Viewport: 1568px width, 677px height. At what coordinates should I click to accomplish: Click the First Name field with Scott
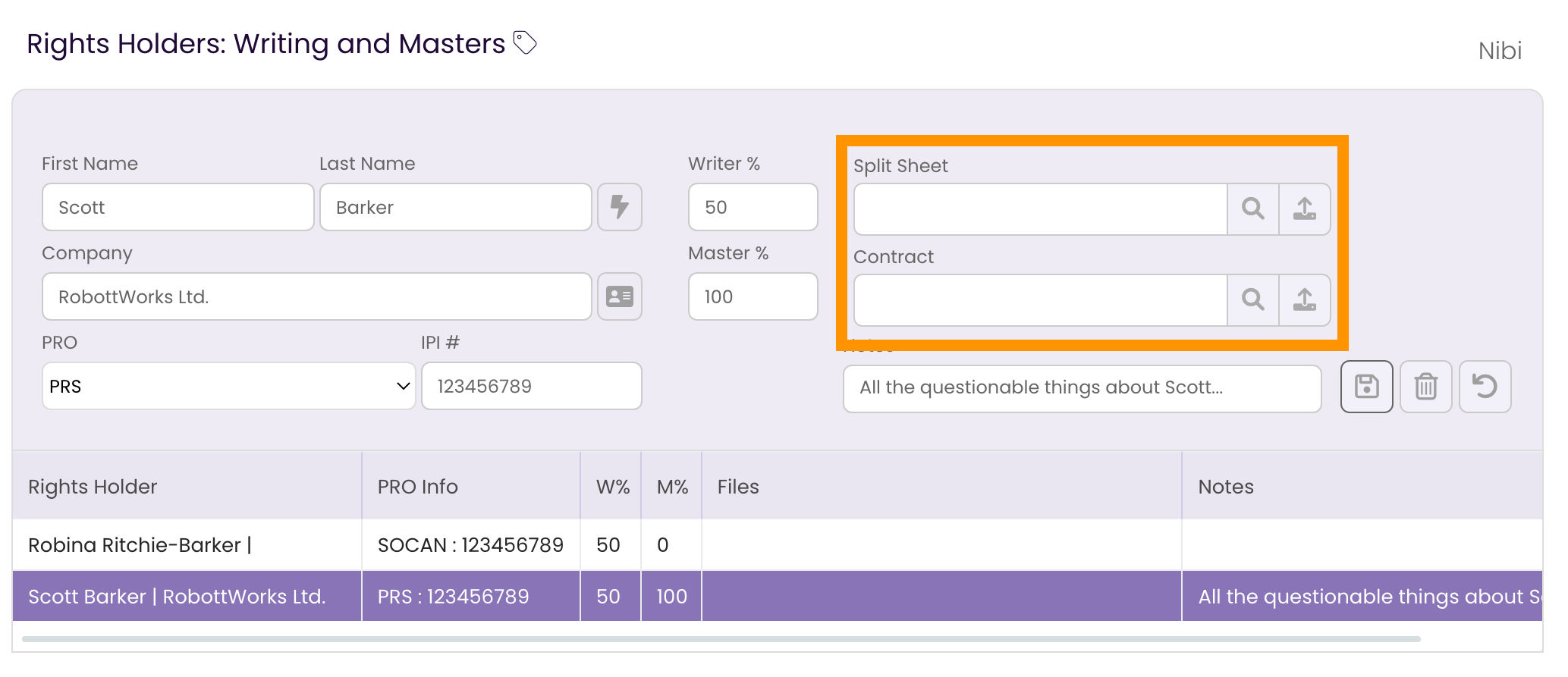coord(178,207)
